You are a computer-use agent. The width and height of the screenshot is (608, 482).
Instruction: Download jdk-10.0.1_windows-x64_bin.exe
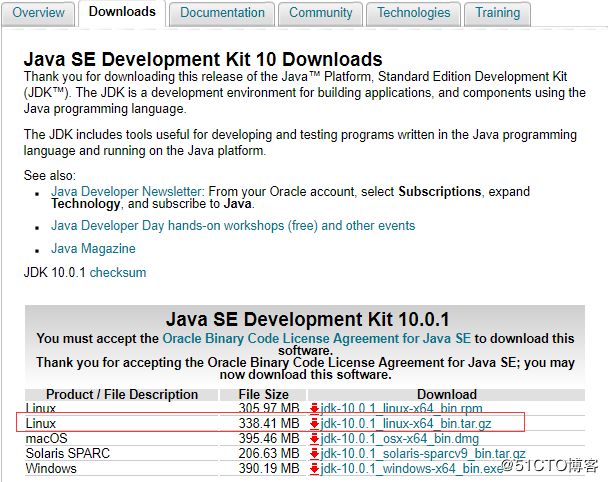point(412,468)
